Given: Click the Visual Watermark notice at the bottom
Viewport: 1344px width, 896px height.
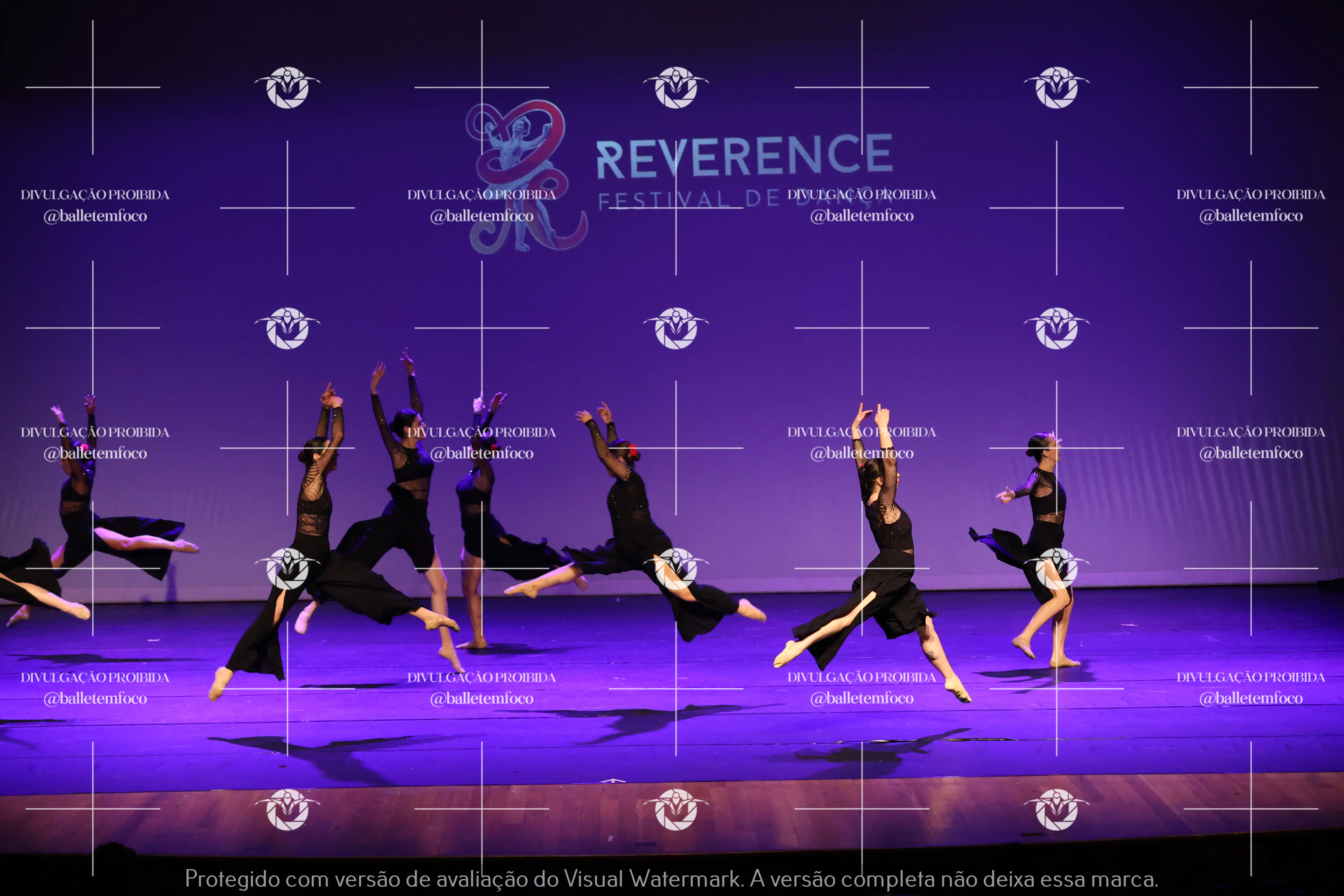Looking at the screenshot, I should click(671, 878).
